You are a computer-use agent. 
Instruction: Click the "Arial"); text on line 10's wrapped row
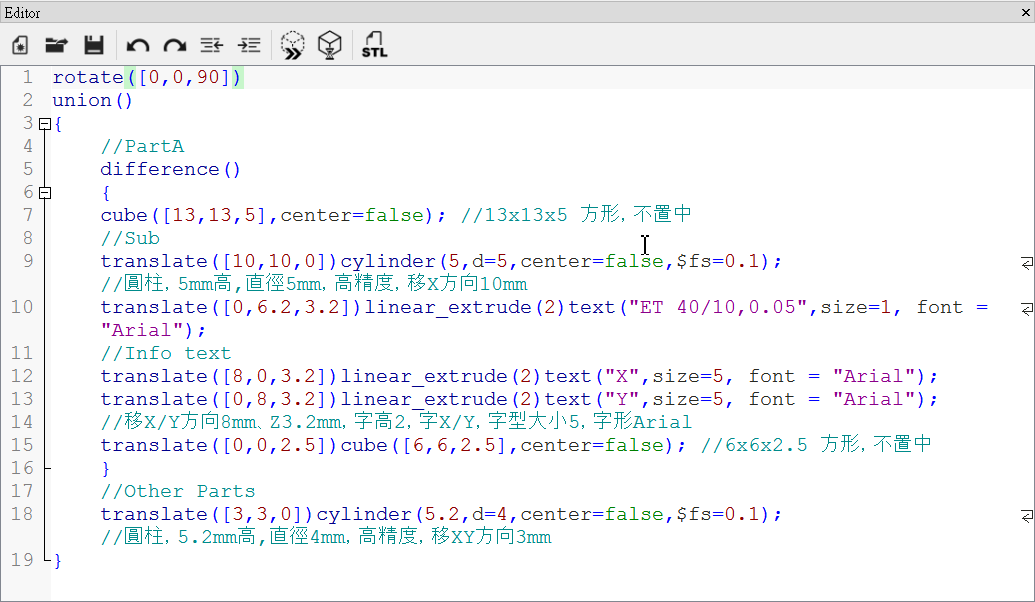pos(153,330)
